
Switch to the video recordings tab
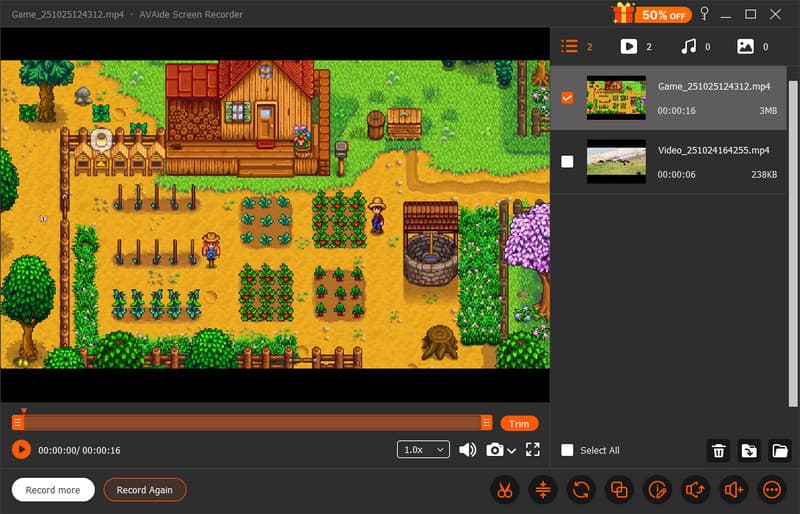tap(636, 46)
